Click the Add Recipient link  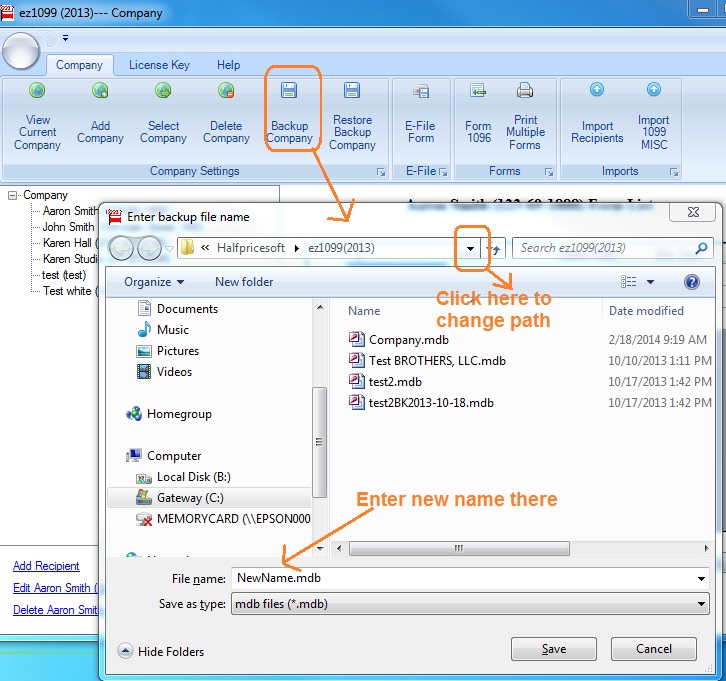pyautogui.click(x=46, y=566)
